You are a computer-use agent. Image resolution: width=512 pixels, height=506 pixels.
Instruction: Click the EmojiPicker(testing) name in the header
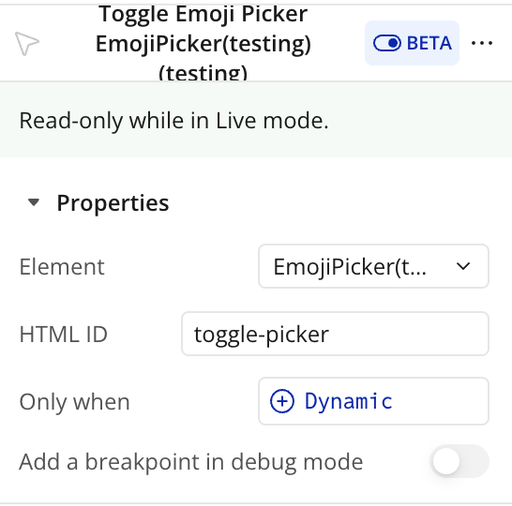tap(203, 44)
